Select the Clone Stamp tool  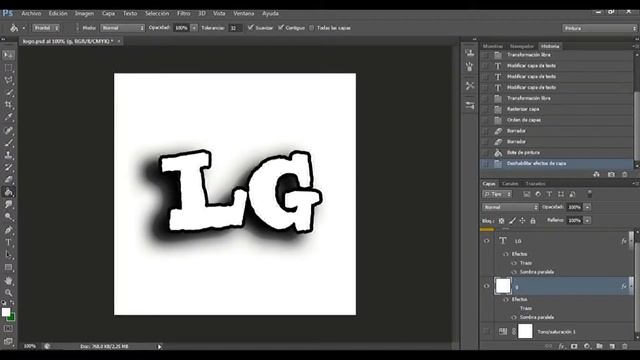coord(8,155)
